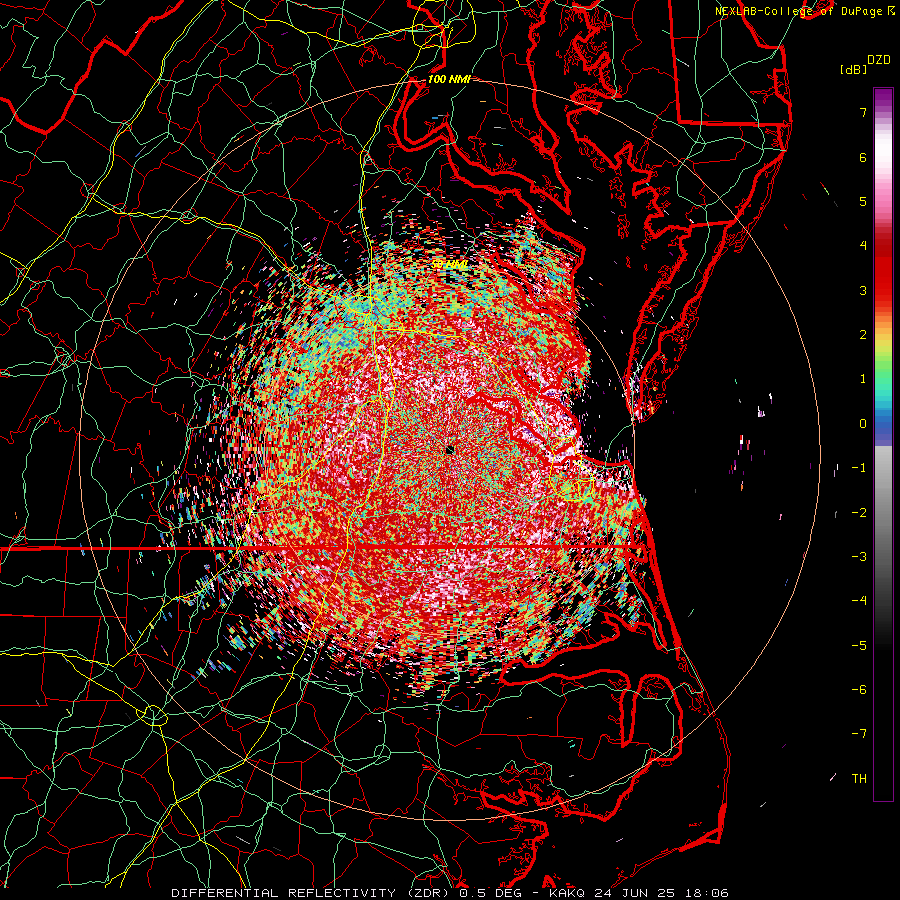
Task: Click the 4 value on color scale
Action: (863, 246)
